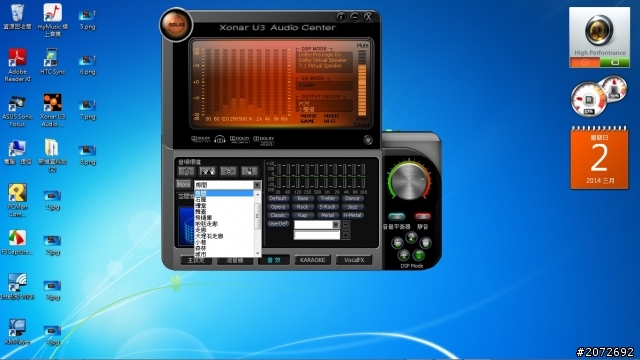Select the house-shaped environment preset icon
The image size is (640, 360).
pyautogui.click(x=186, y=171)
